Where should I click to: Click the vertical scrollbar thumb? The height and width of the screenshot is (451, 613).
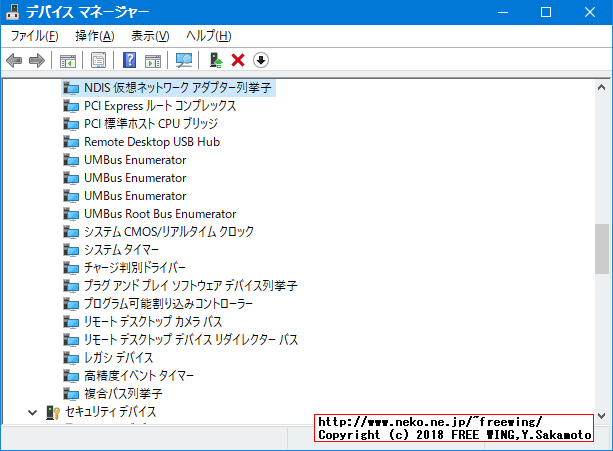(602, 249)
